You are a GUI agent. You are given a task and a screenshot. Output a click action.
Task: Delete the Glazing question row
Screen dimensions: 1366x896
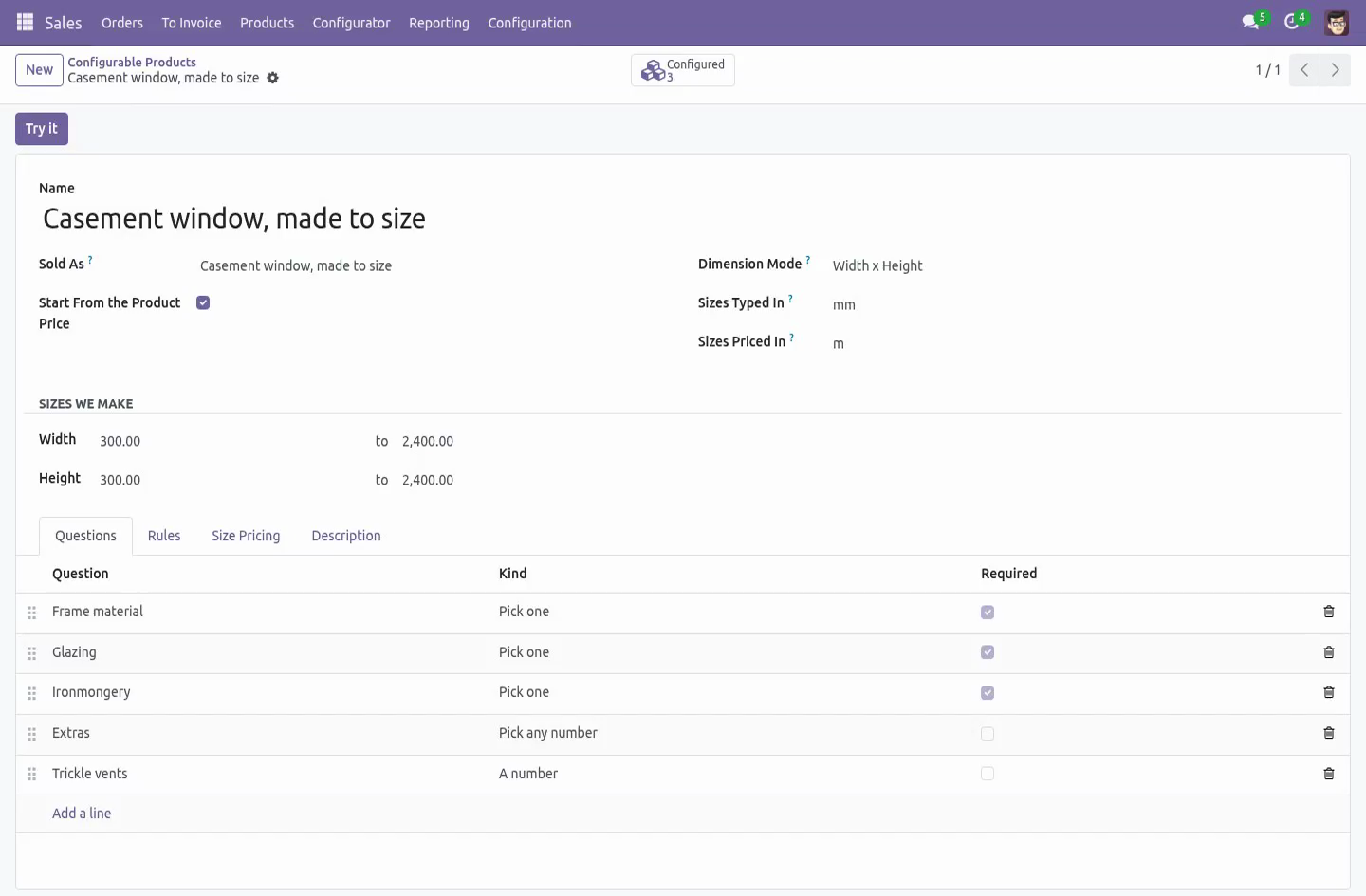click(1329, 652)
